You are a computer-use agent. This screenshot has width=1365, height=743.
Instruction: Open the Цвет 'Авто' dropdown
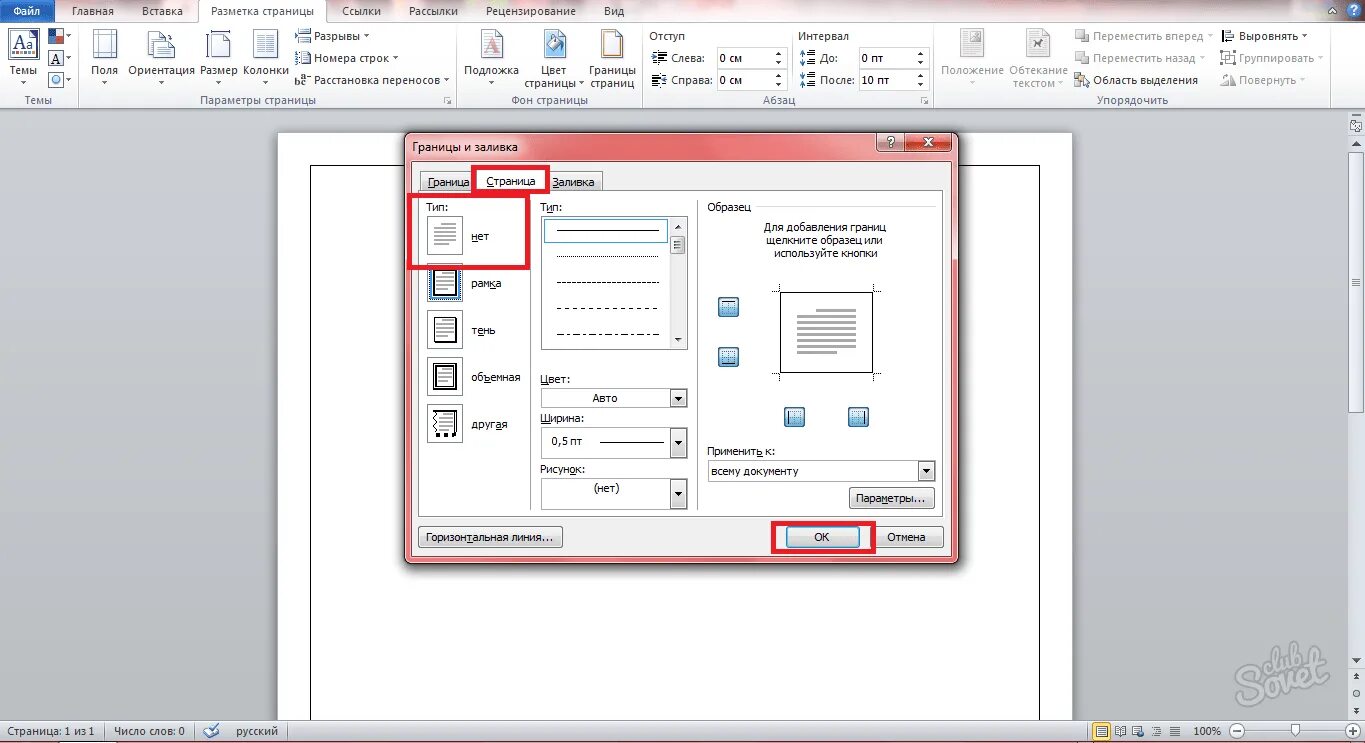tap(678, 398)
